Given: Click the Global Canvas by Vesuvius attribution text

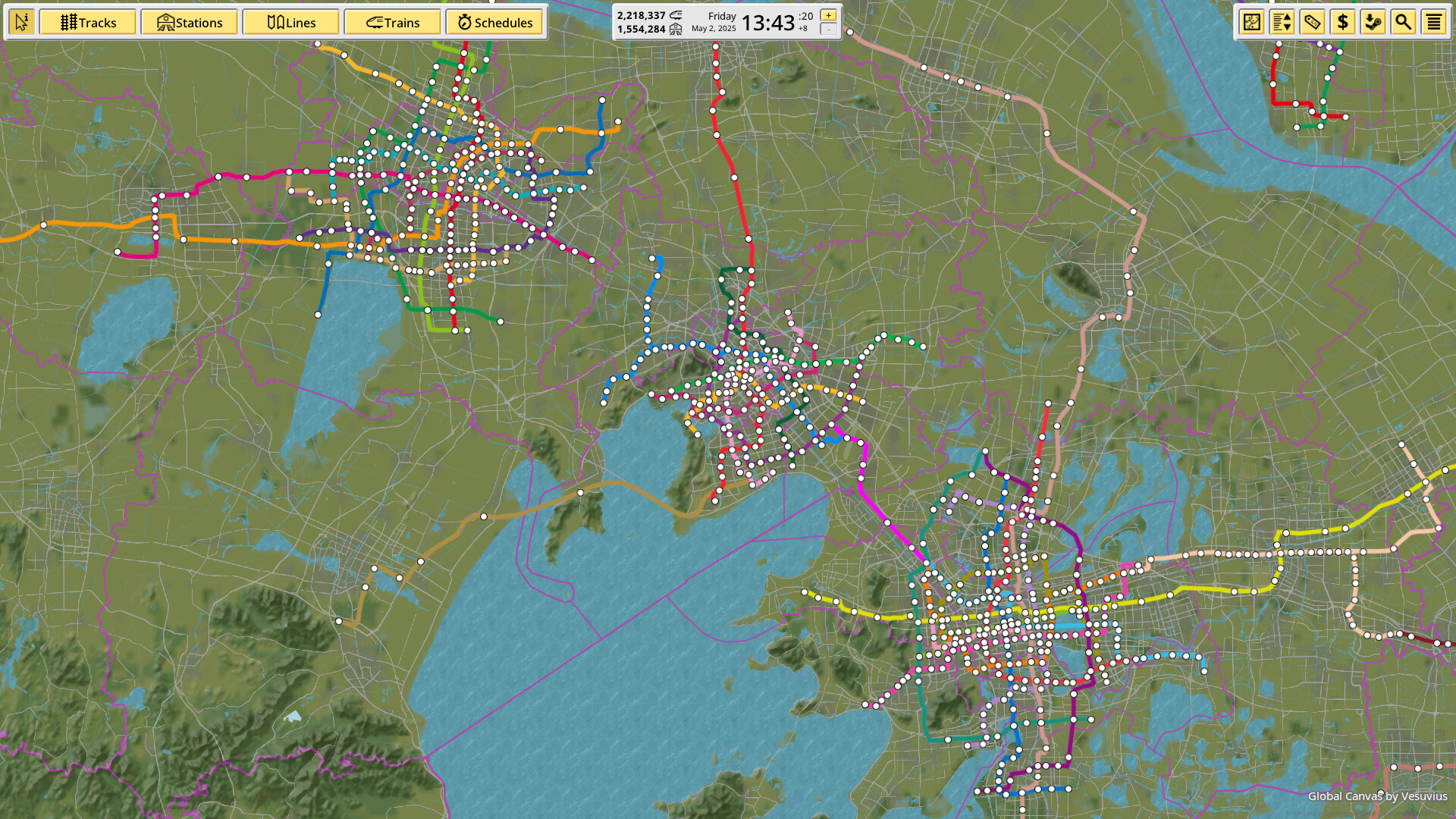Looking at the screenshot, I should tap(1377, 795).
